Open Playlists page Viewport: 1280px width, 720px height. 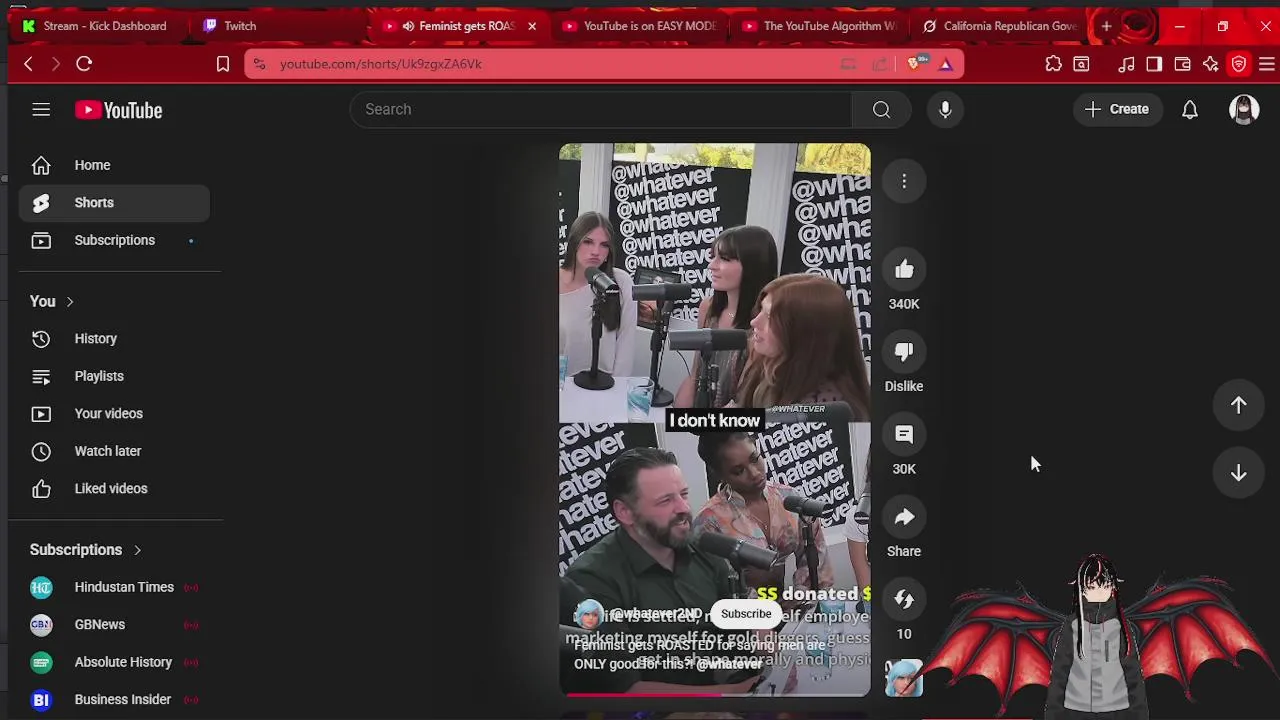(x=114, y=376)
